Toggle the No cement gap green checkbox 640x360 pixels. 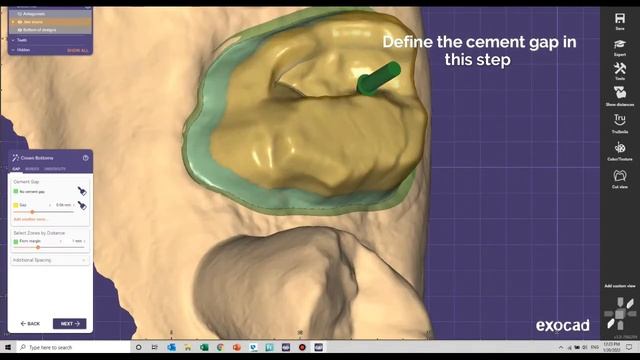click(x=16, y=191)
